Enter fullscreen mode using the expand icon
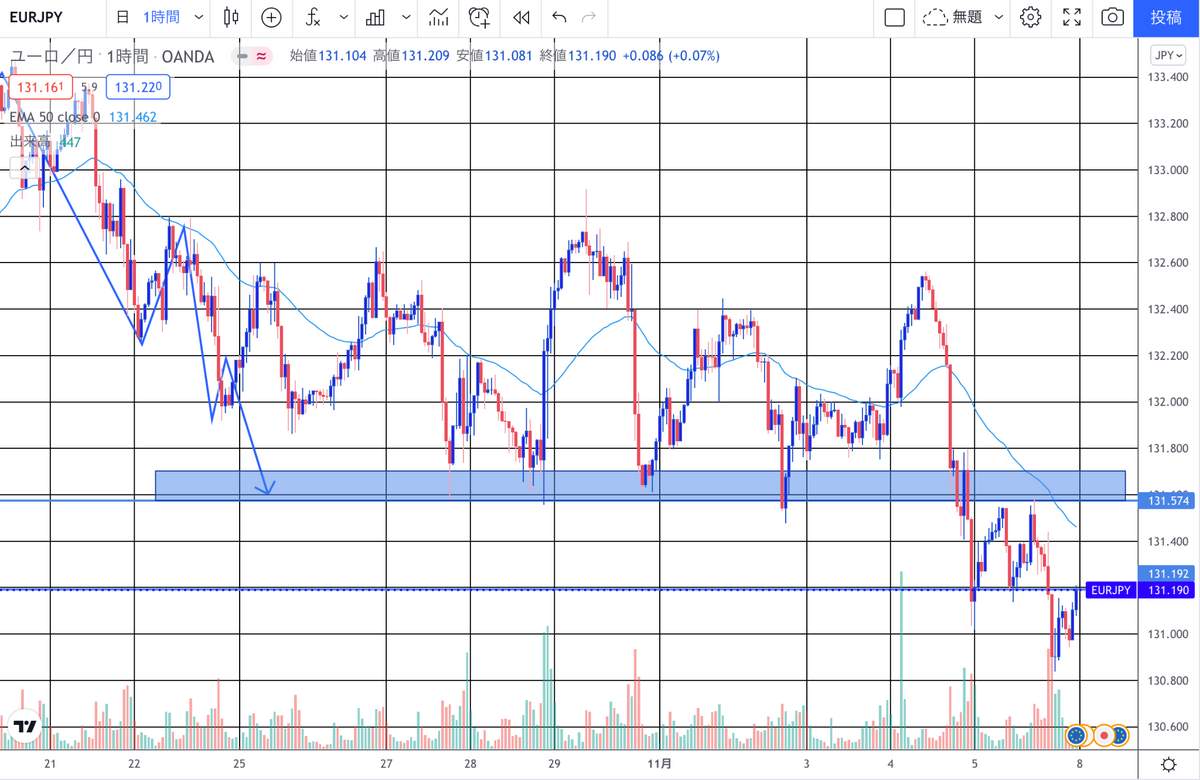 [x=1072, y=17]
